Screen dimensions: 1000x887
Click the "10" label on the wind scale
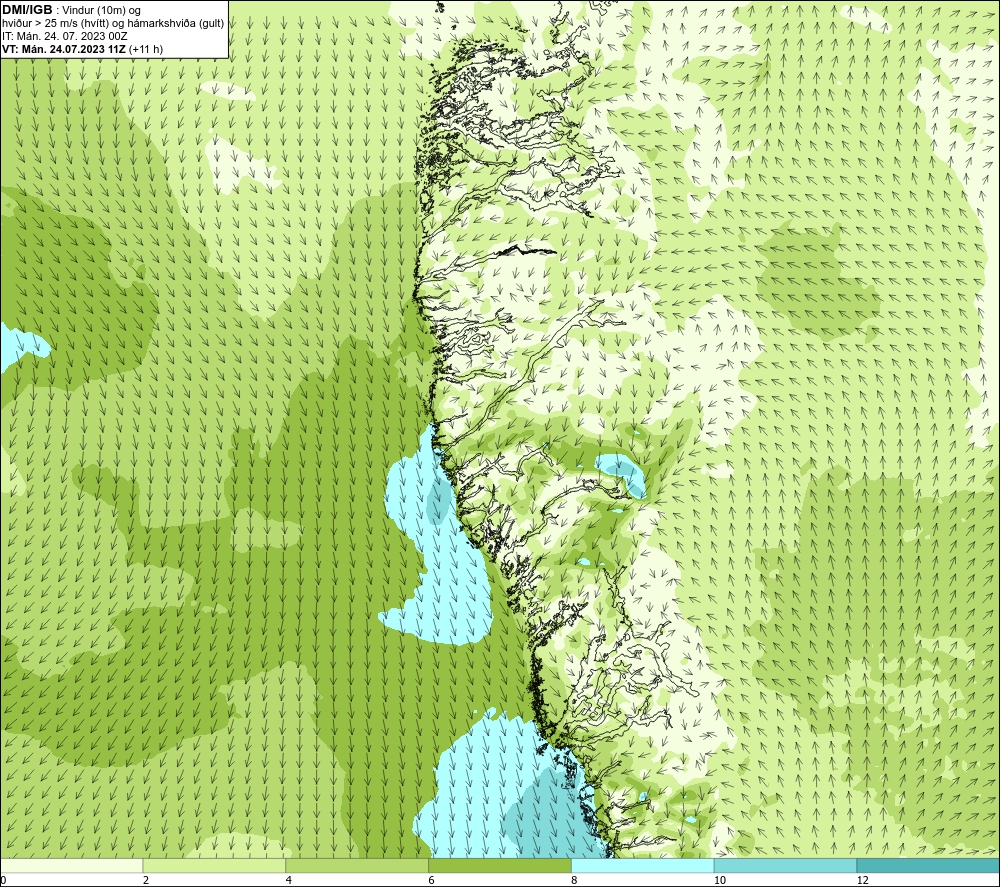(720, 880)
